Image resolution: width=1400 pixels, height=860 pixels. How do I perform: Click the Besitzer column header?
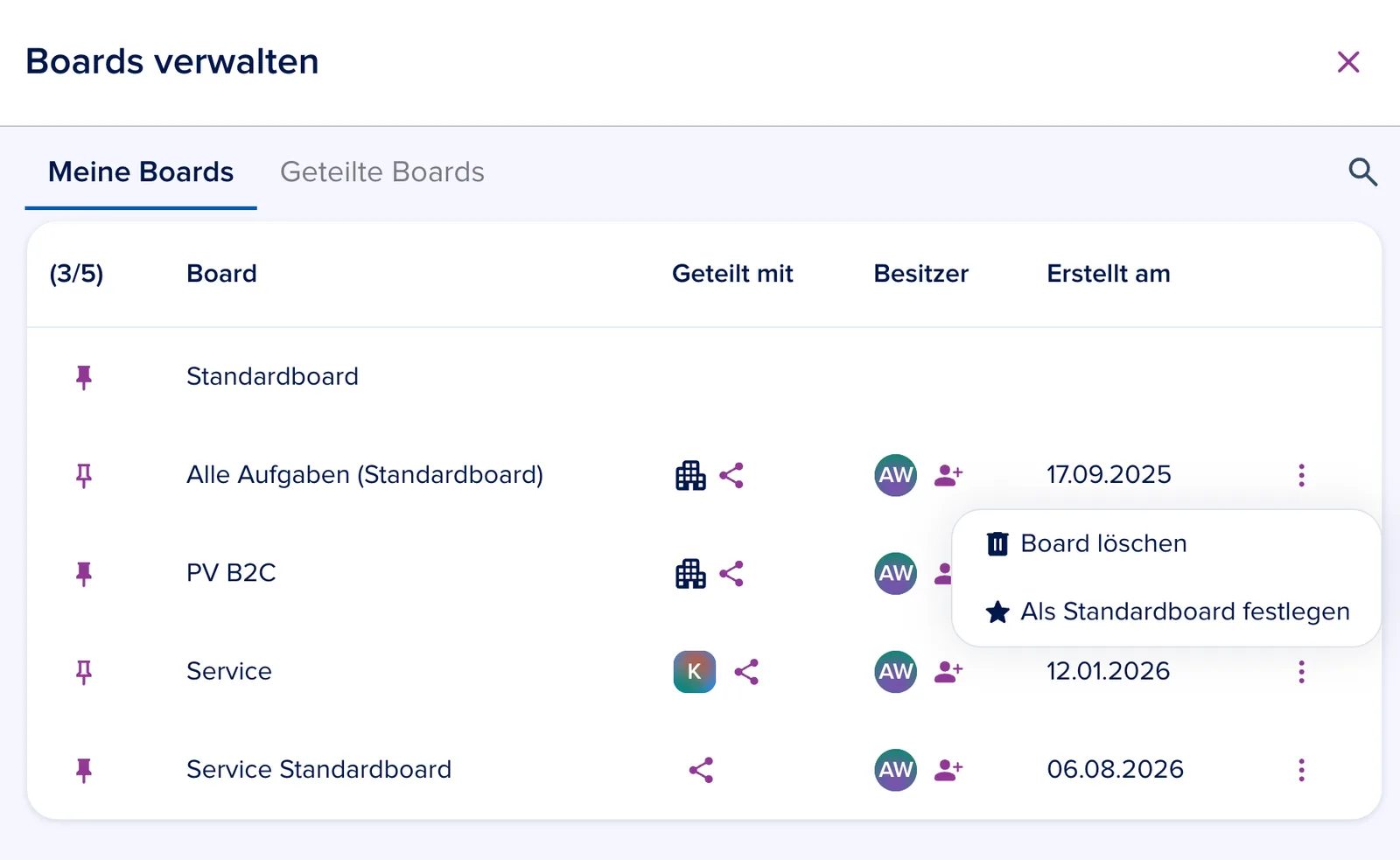click(x=921, y=274)
